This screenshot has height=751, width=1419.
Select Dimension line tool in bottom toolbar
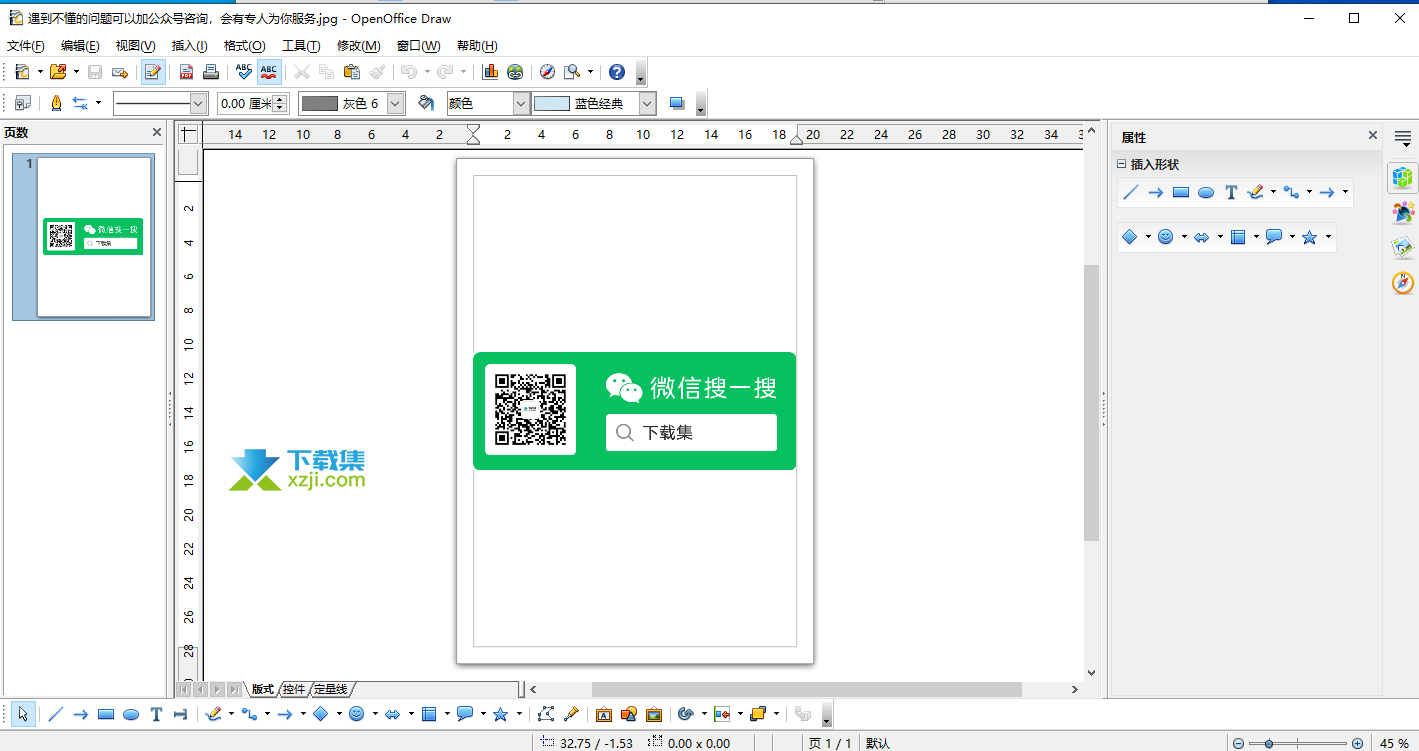click(x=181, y=714)
